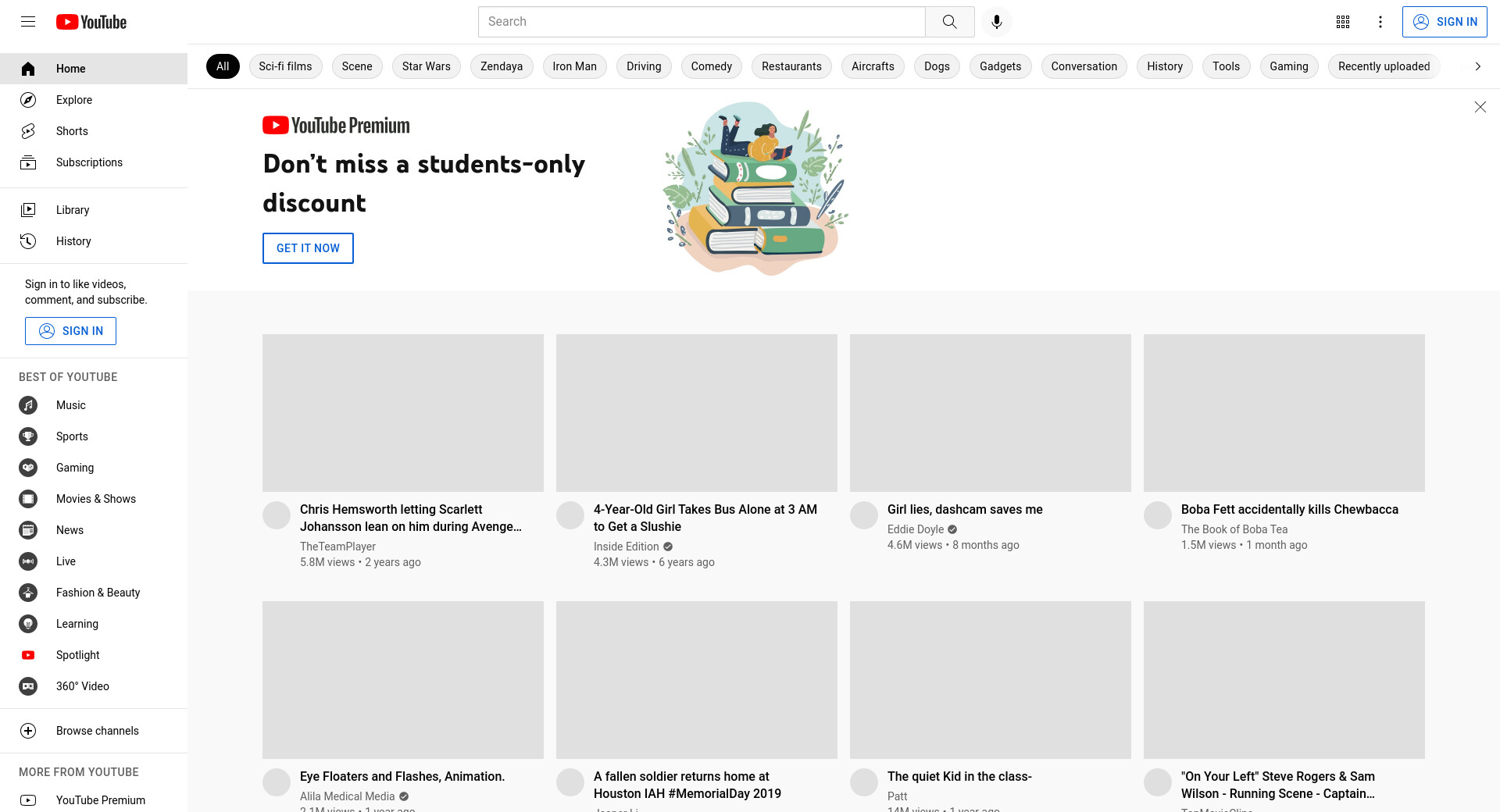Filter by the Restaurants chip
Viewport: 1500px width, 812px height.
click(791, 66)
